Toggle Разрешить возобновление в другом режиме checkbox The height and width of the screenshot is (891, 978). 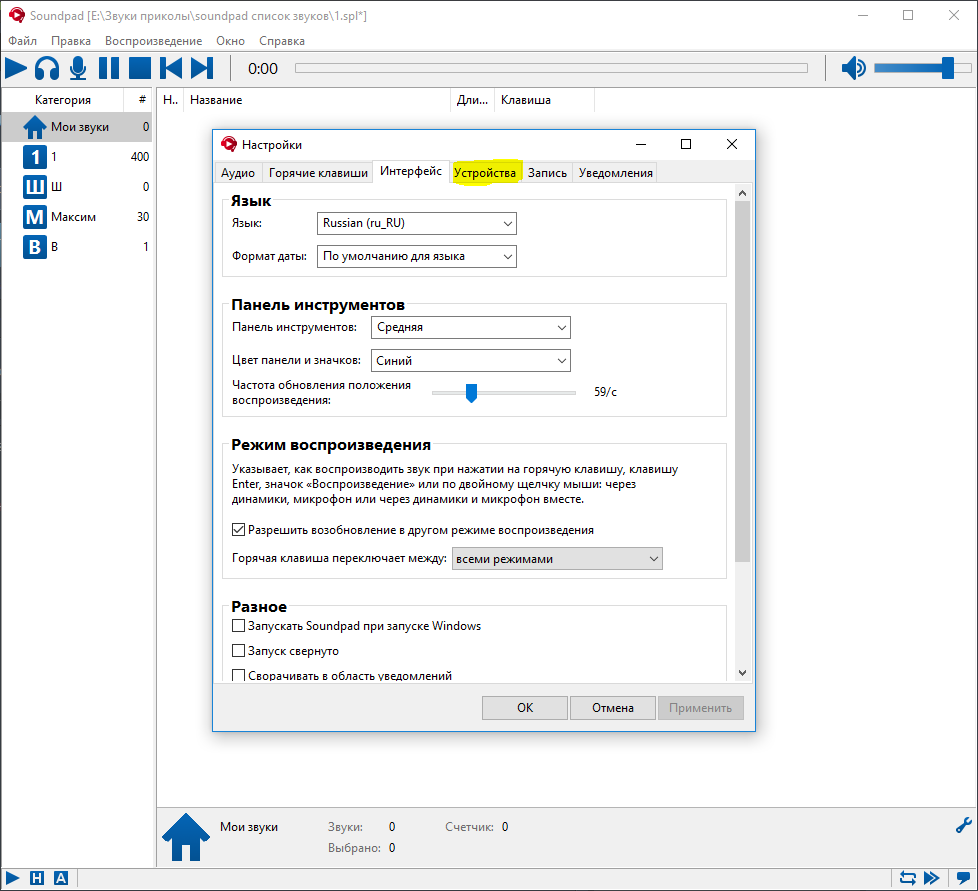(x=238, y=530)
